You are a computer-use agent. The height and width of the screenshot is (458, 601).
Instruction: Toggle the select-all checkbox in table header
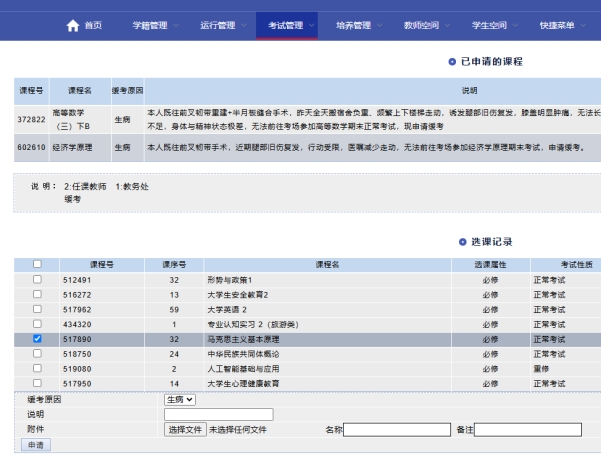(x=37, y=264)
